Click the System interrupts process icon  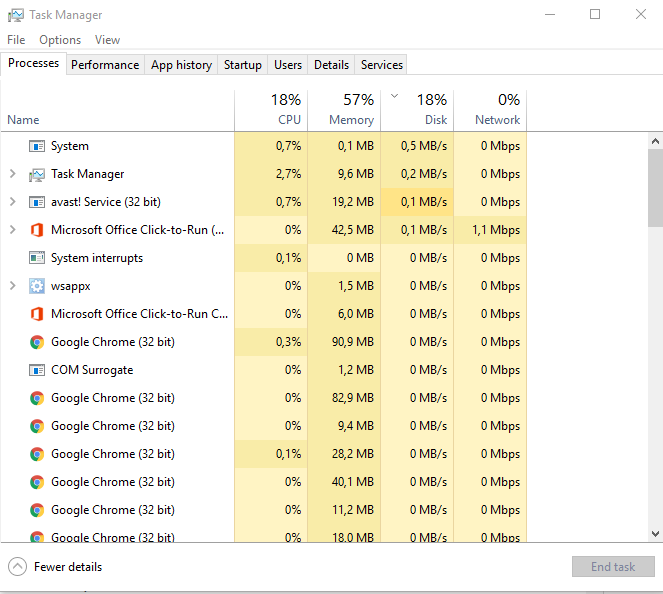click(x=37, y=258)
